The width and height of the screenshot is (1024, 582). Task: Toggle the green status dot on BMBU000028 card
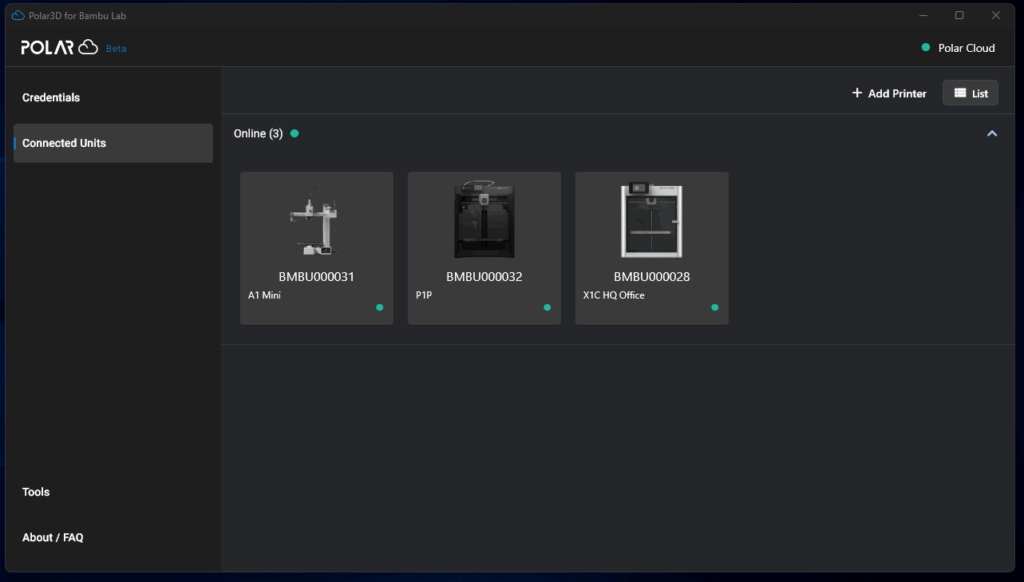(715, 308)
